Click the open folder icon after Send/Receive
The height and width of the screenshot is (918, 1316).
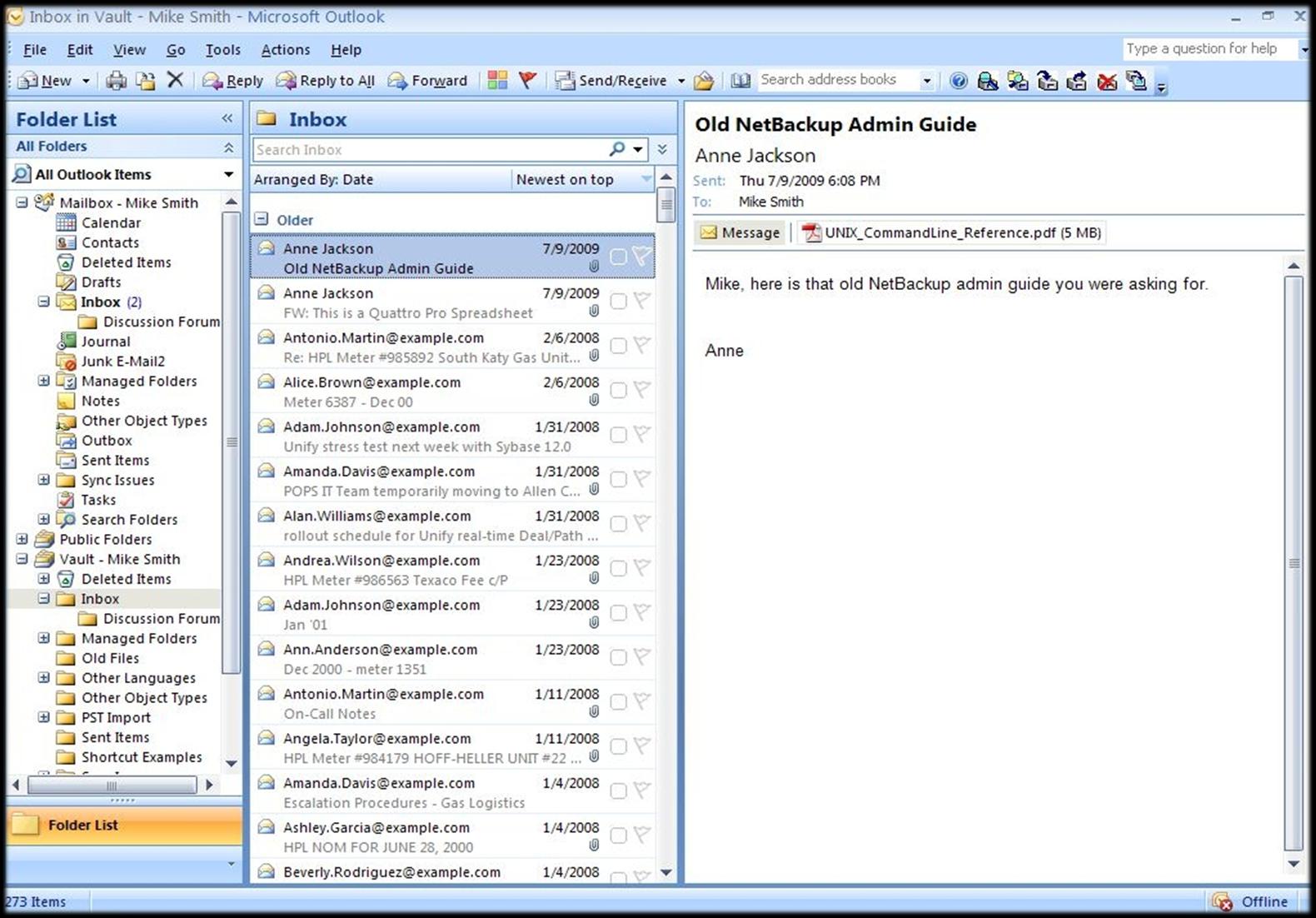pos(704,81)
